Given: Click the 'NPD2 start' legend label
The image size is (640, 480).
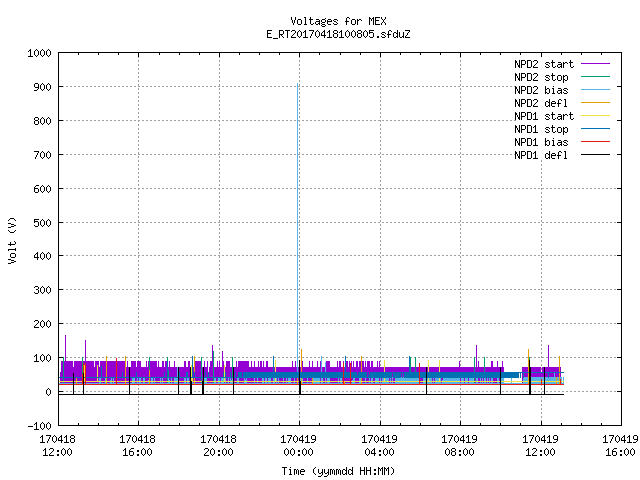Looking at the screenshot, I should coord(544,64).
